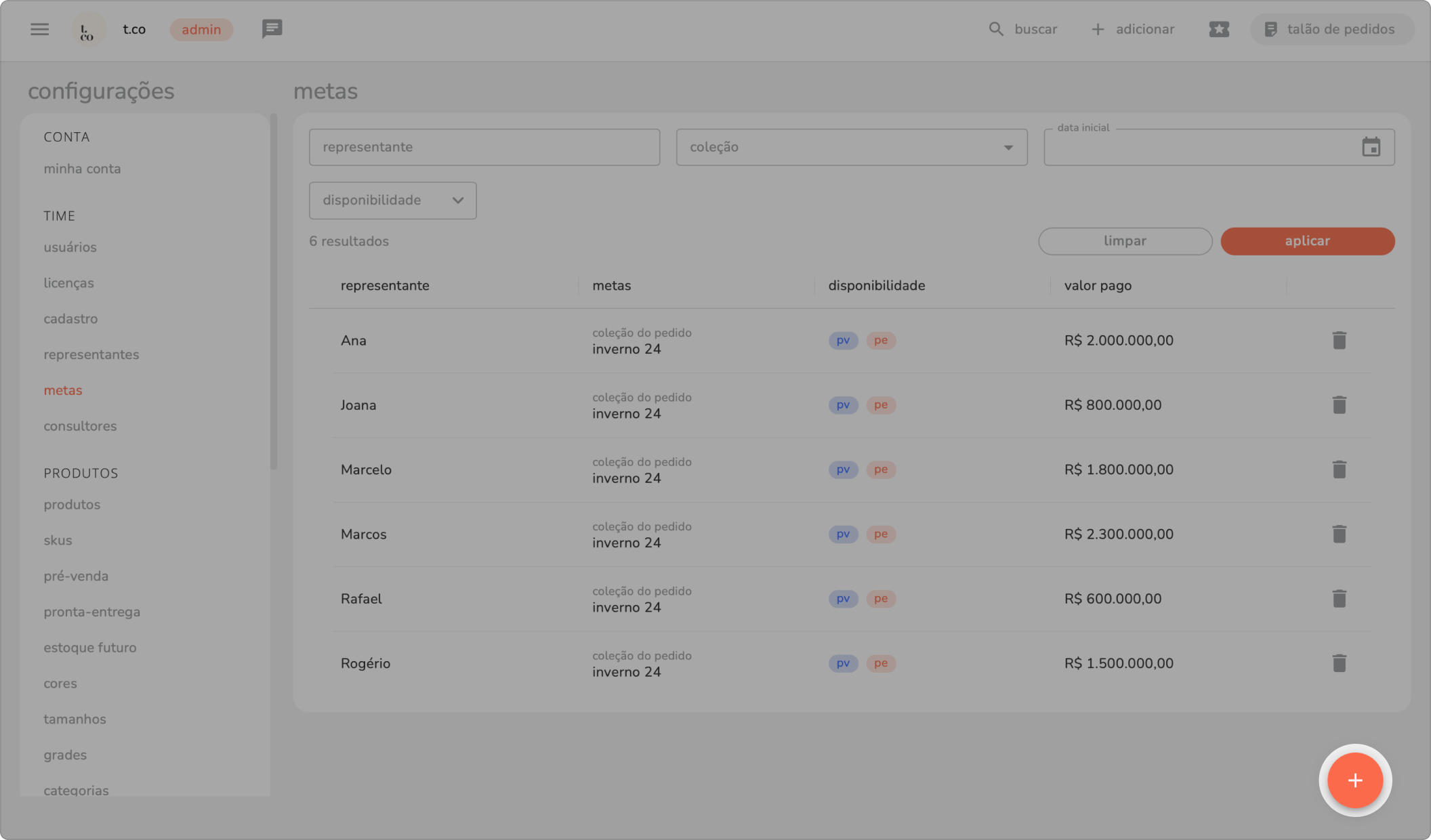Click the star ticket icon
1431x840 pixels.
coord(1218,29)
